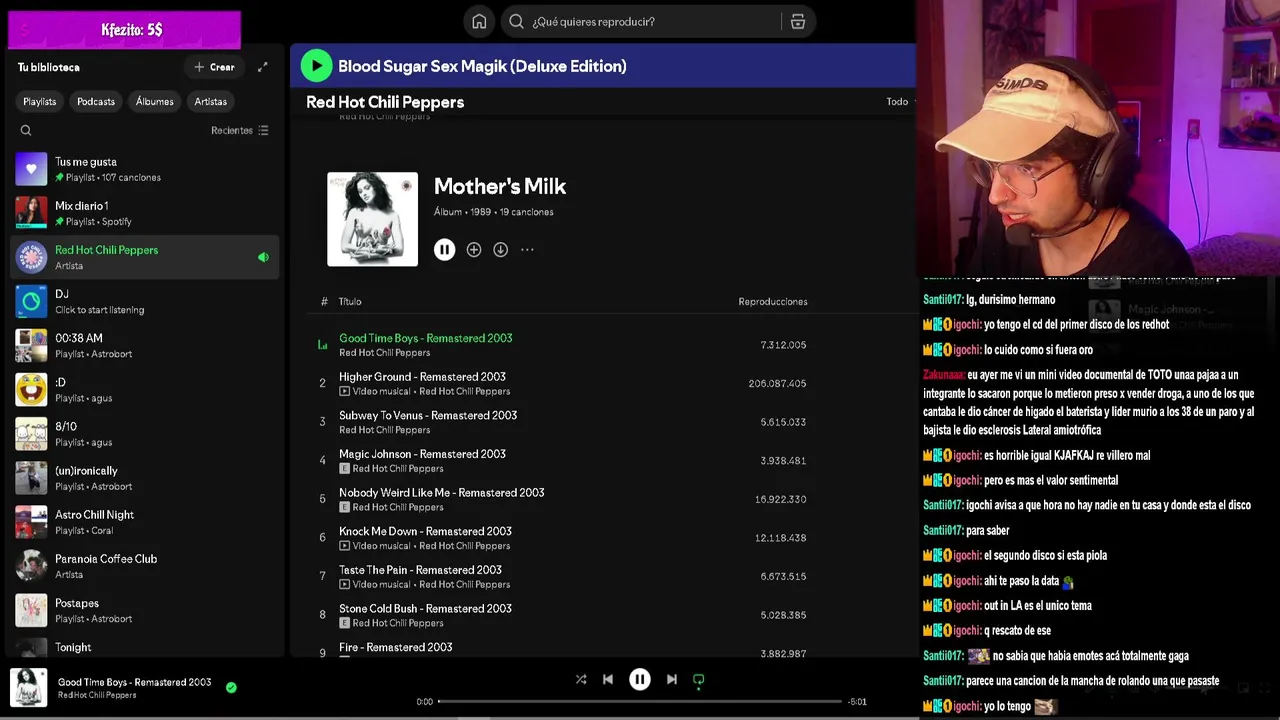Image resolution: width=1280 pixels, height=720 pixels.
Task: Click the Crear button in library
Action: [x=214, y=67]
